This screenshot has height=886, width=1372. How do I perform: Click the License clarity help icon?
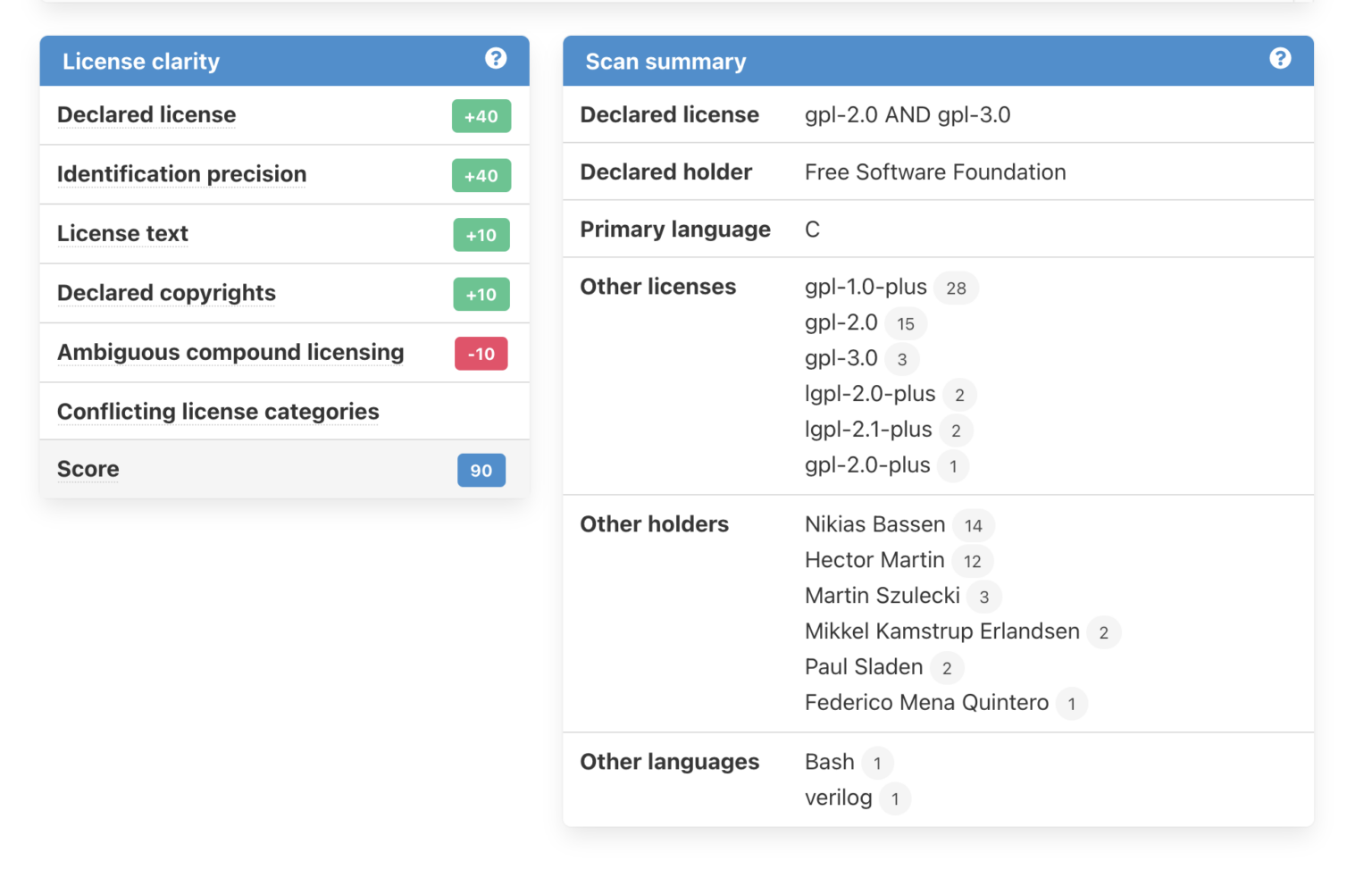(496, 59)
